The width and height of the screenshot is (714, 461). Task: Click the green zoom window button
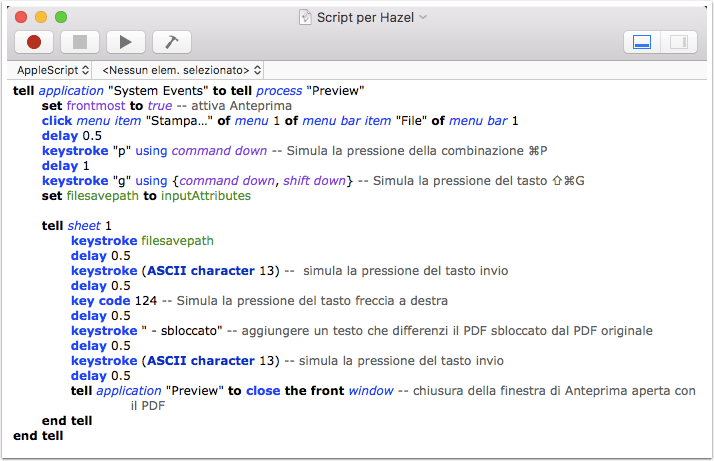[61, 17]
